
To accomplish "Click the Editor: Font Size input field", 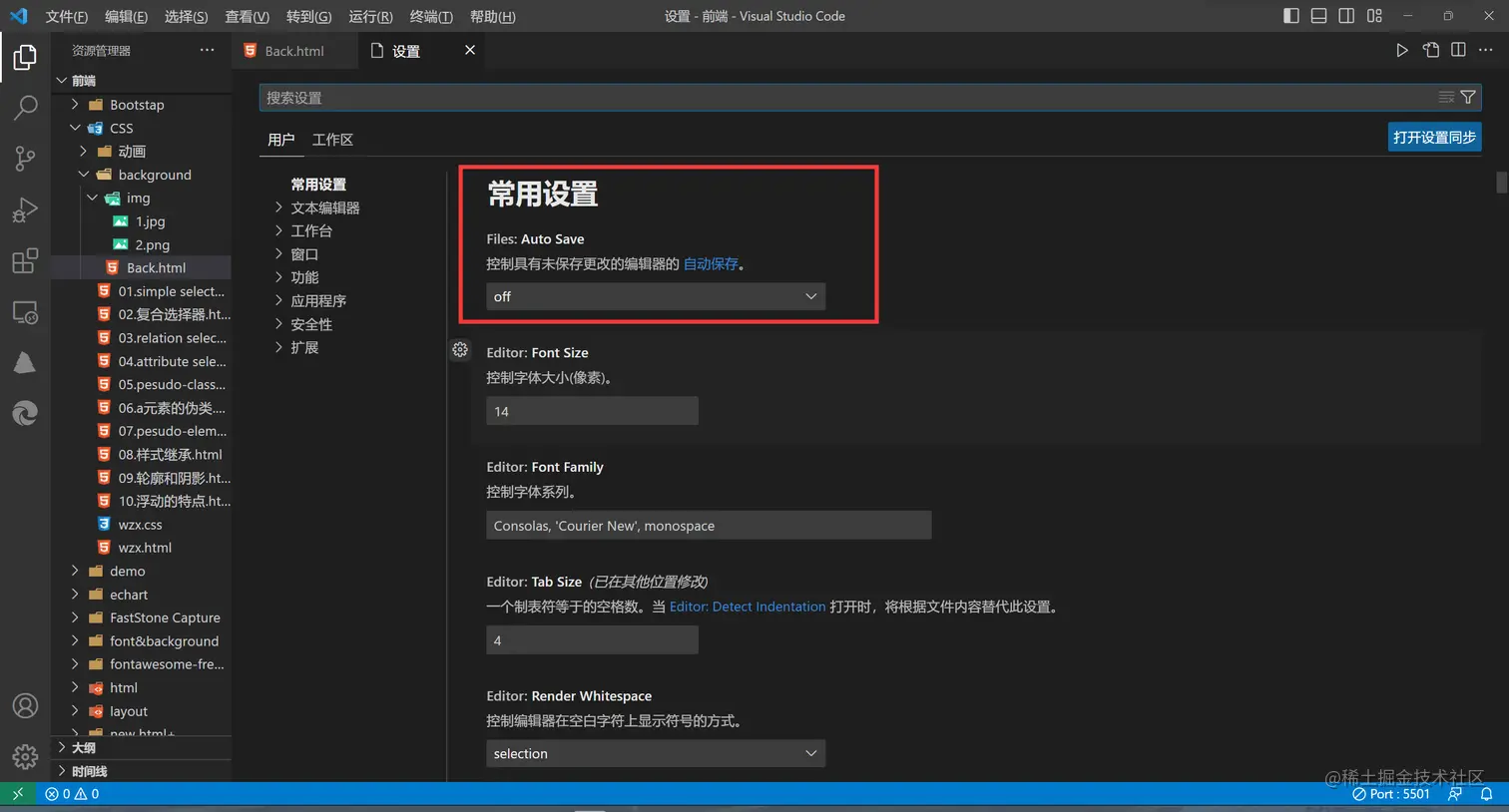I will (592, 410).
